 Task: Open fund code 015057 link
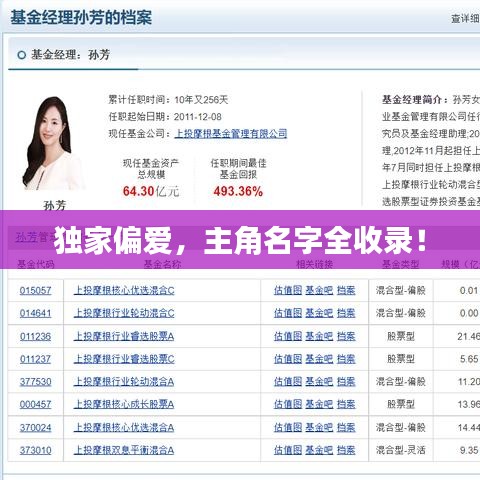pos(35,290)
